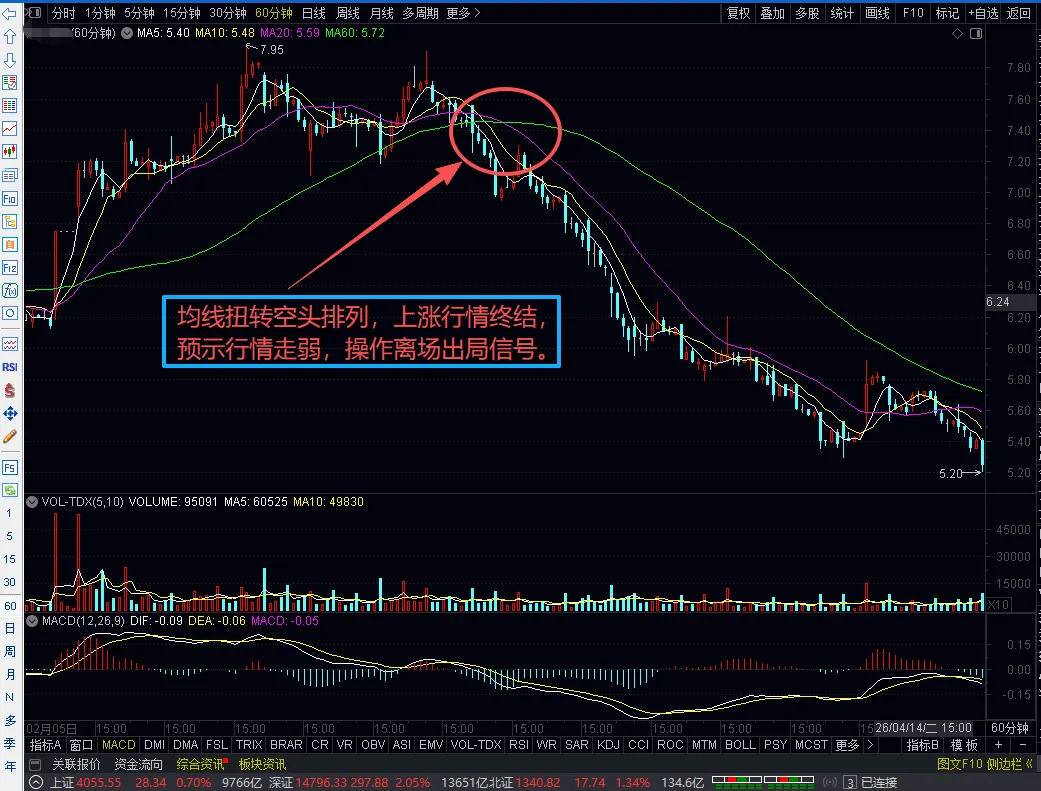Click the red dollar-sign icon in sidebar

coord(10,391)
